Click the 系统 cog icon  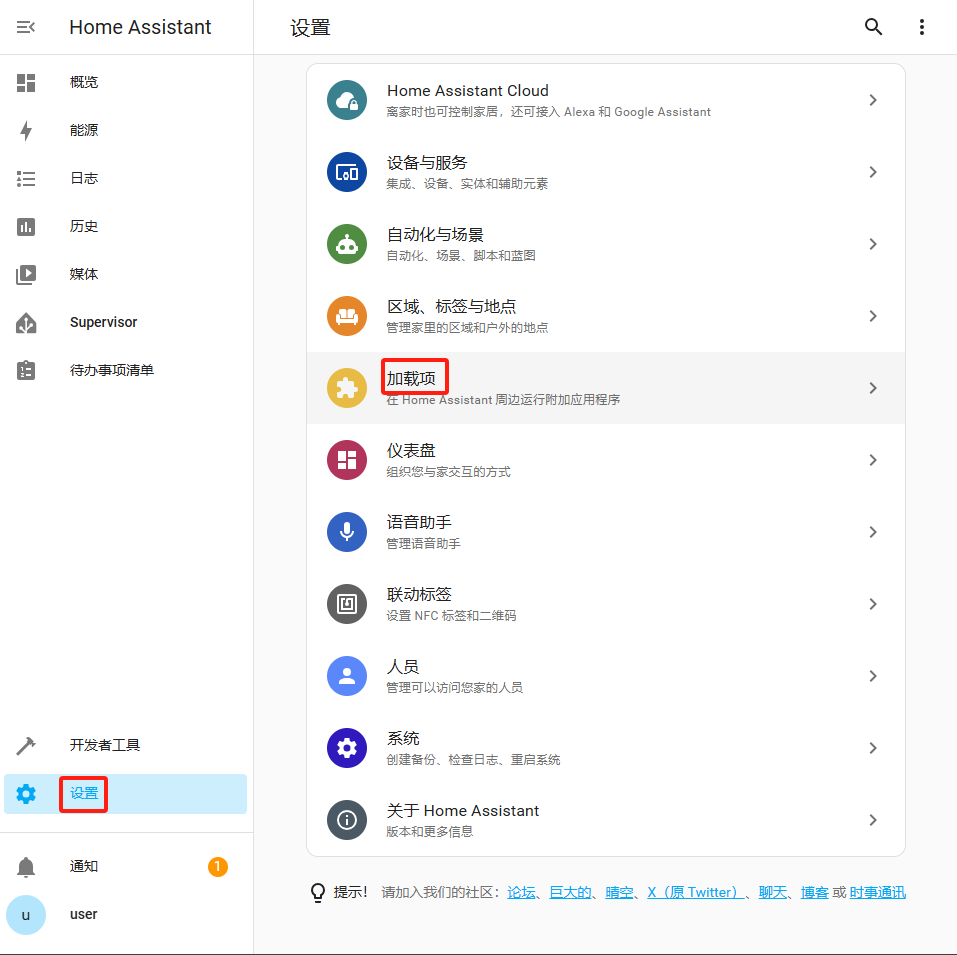pyautogui.click(x=347, y=748)
